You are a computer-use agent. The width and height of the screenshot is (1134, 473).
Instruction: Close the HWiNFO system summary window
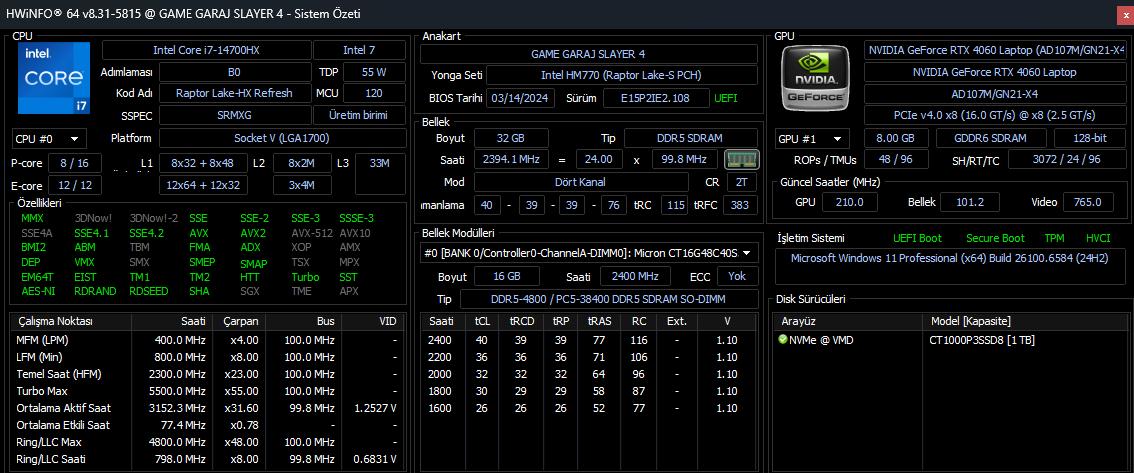coord(1125,14)
